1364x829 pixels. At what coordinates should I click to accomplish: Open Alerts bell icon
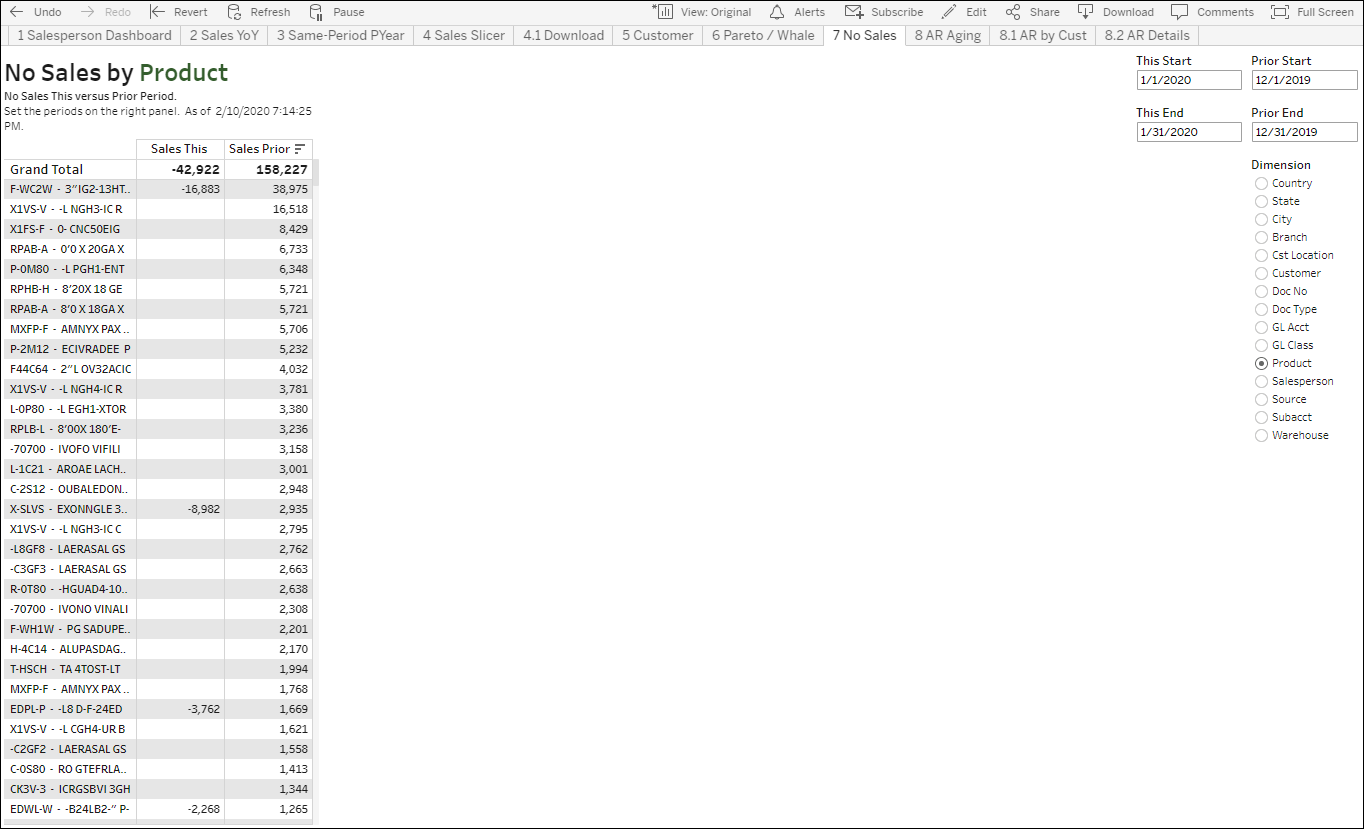(x=777, y=12)
